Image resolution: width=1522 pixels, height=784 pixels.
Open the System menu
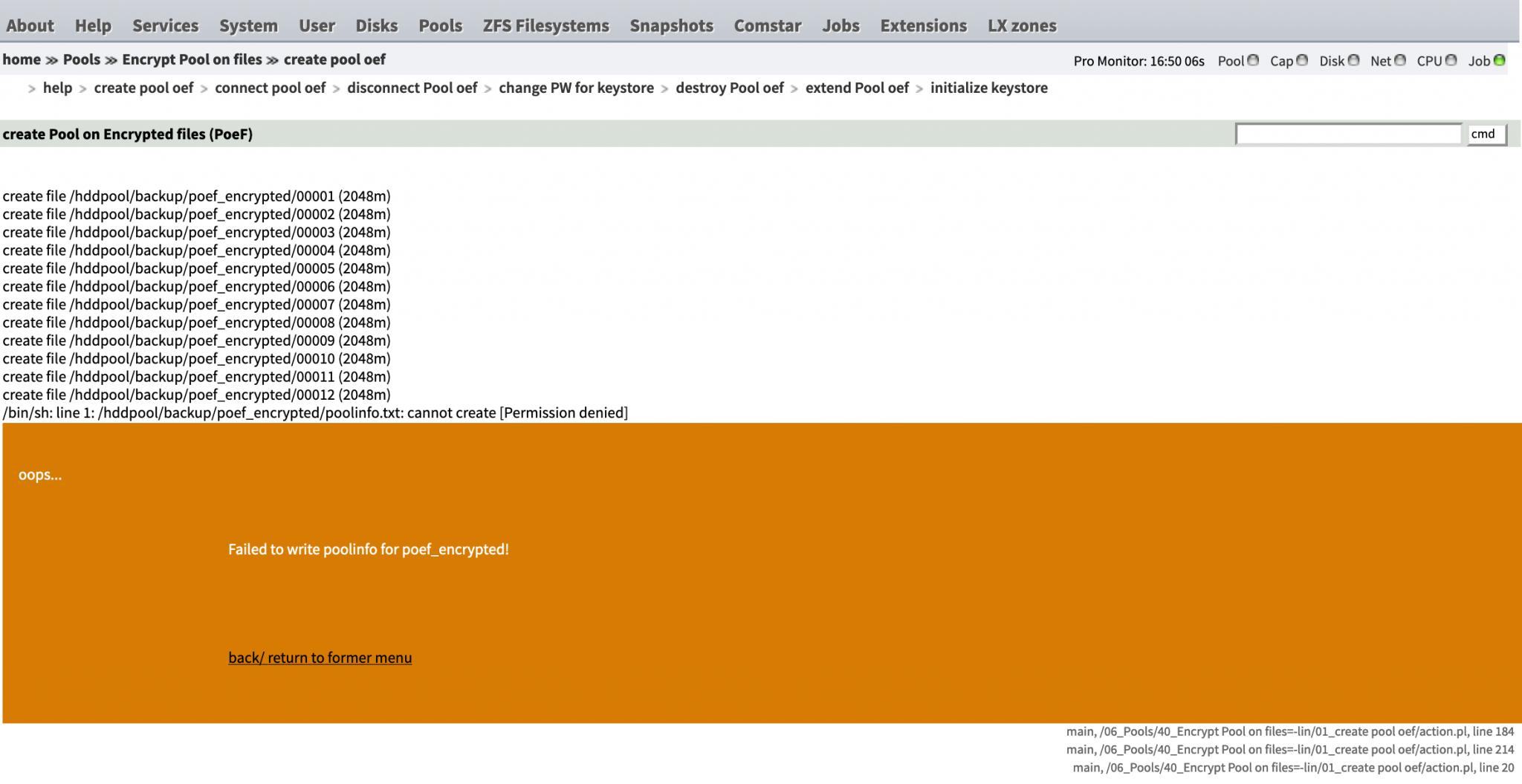(x=248, y=25)
